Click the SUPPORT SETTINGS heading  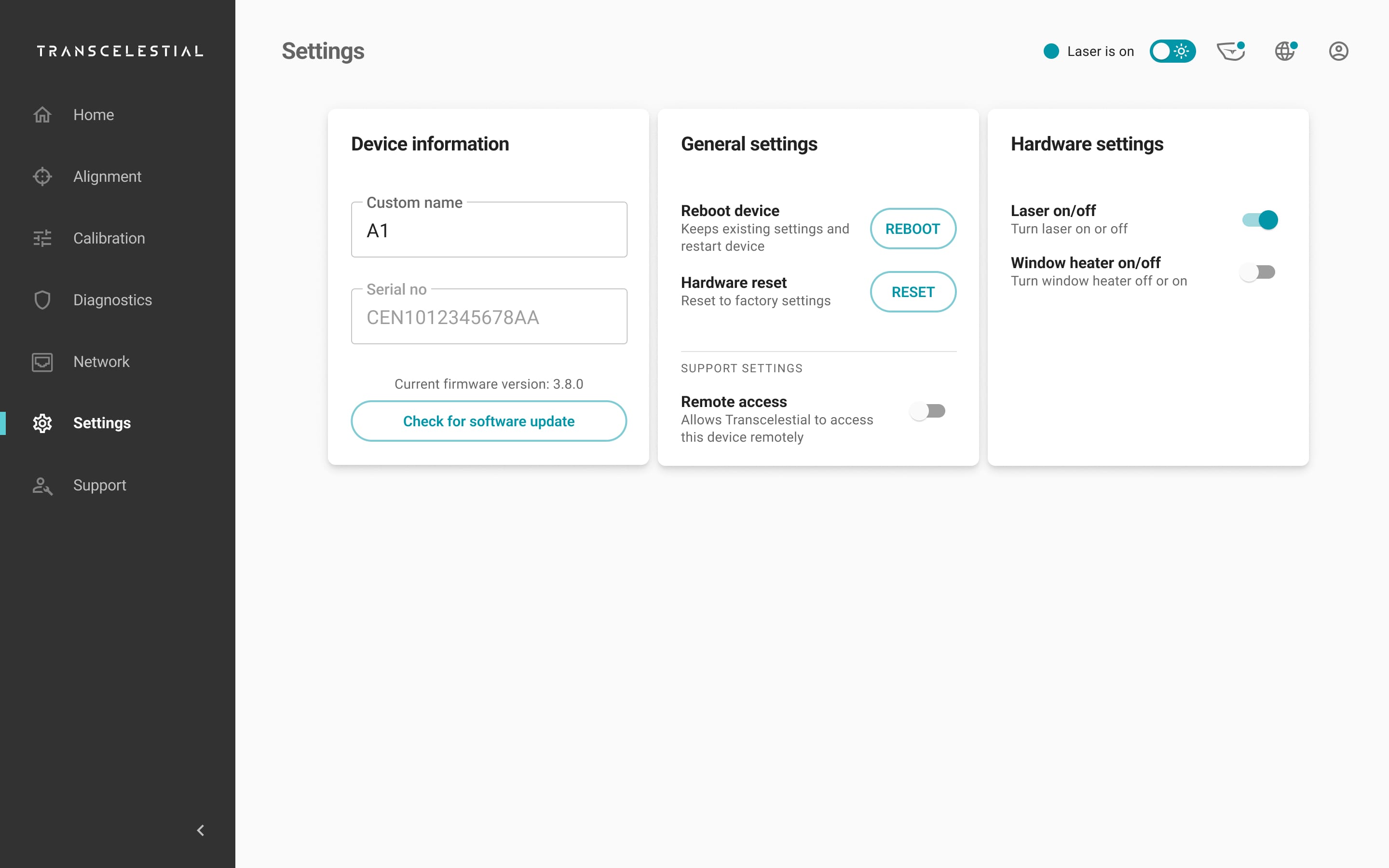(x=742, y=368)
